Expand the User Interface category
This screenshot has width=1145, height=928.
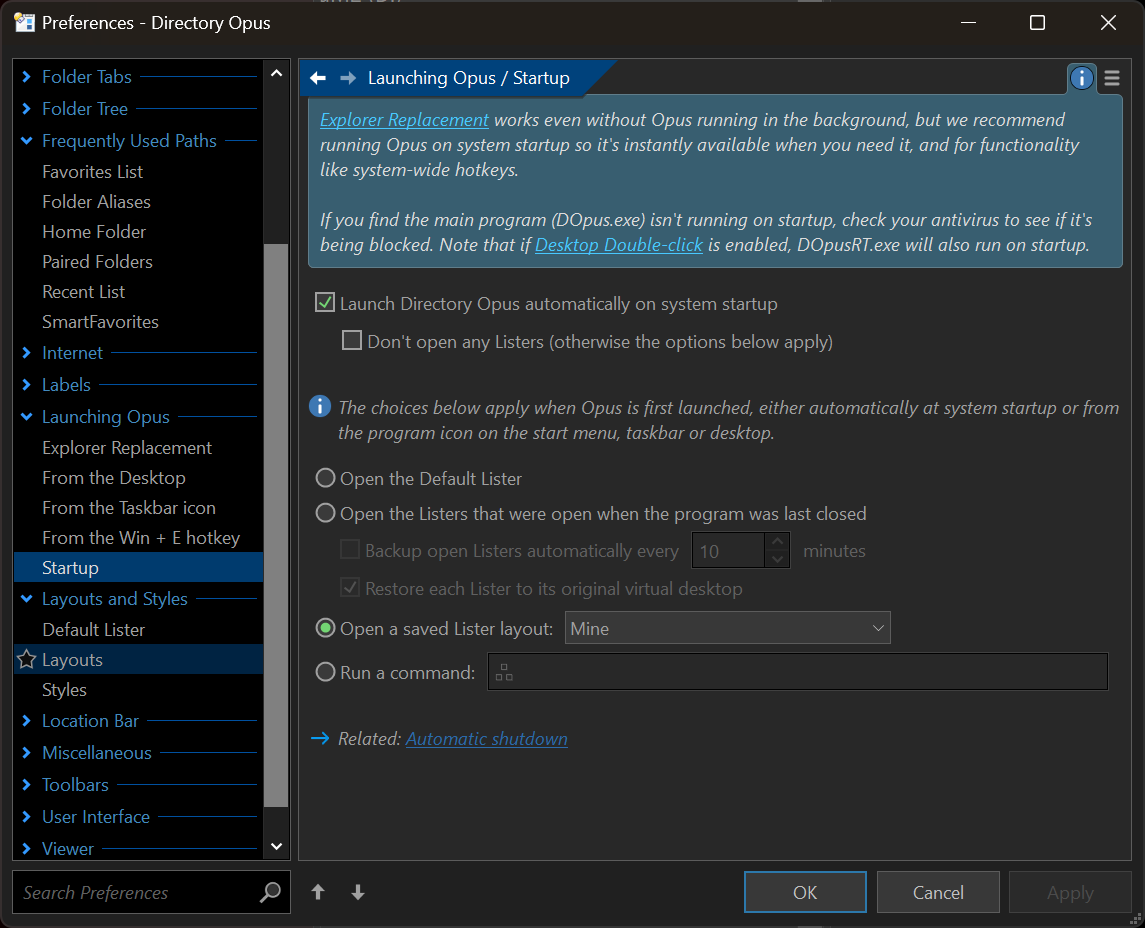tap(27, 817)
